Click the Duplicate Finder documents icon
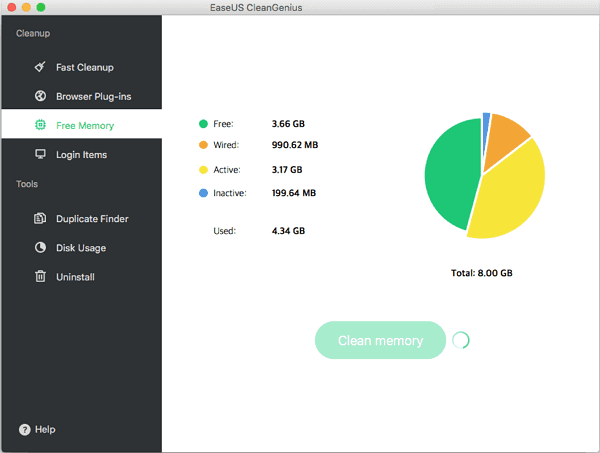Screen dimensions: 600x453 40,218
